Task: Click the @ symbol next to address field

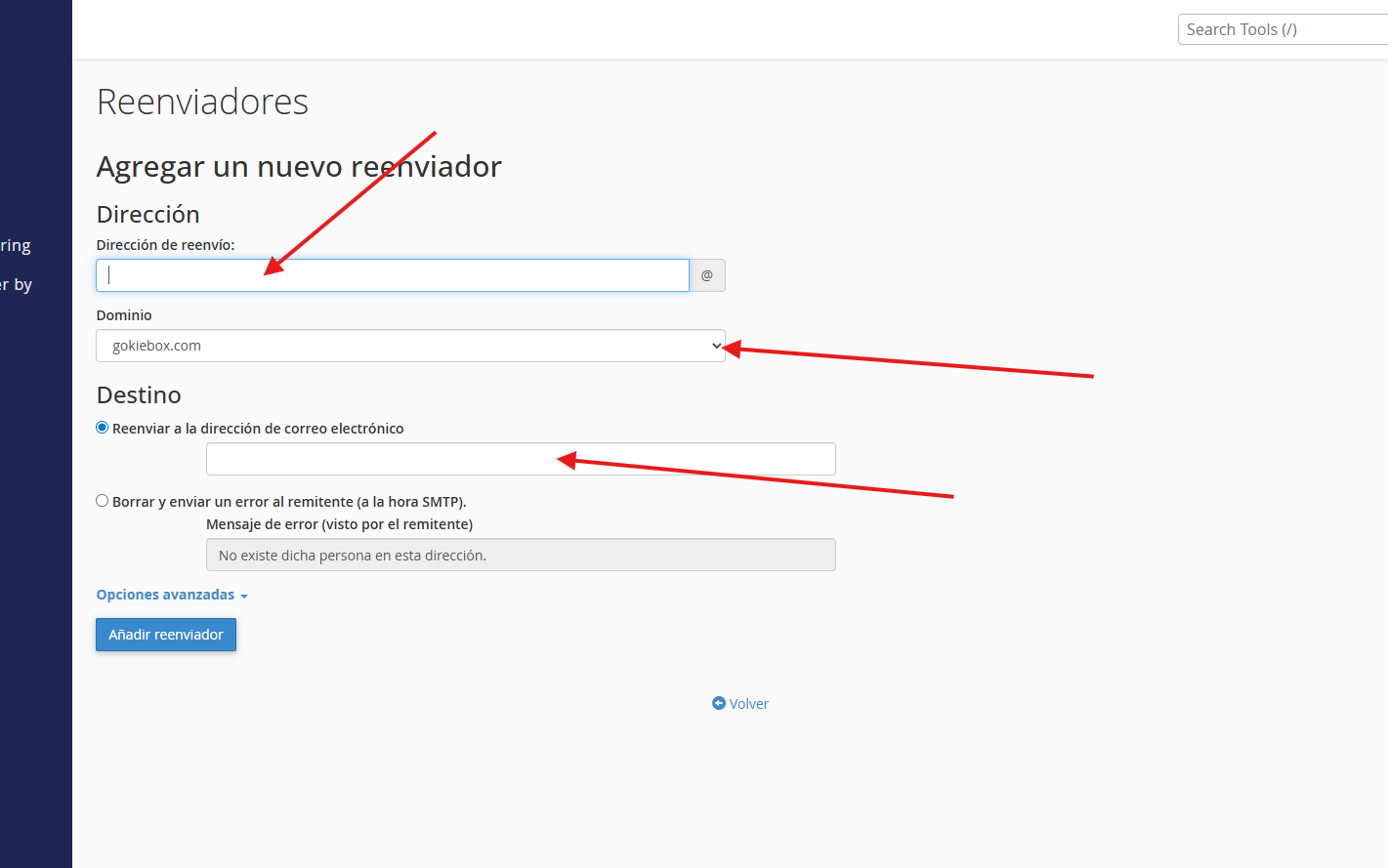Action: [707, 275]
